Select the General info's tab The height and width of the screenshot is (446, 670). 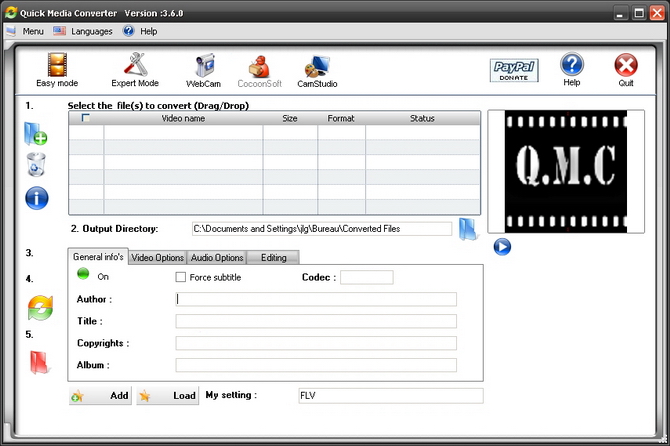point(98,257)
